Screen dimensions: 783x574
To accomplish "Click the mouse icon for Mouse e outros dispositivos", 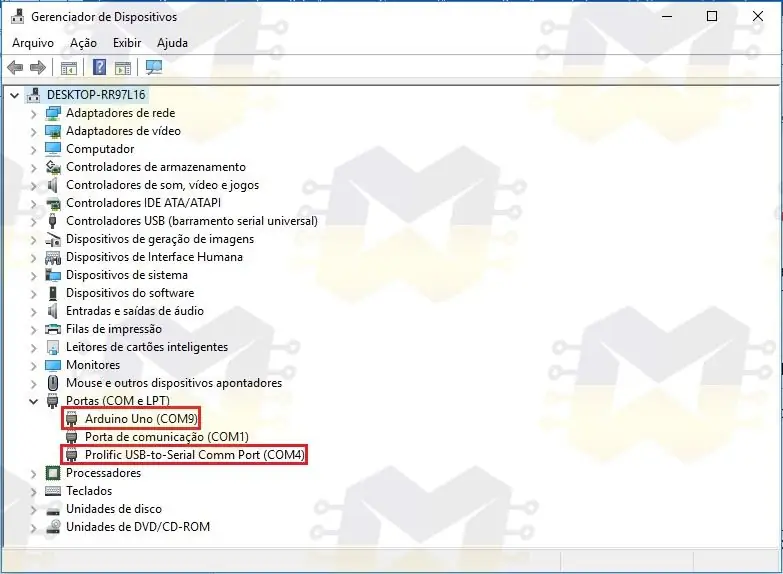I will click(53, 383).
